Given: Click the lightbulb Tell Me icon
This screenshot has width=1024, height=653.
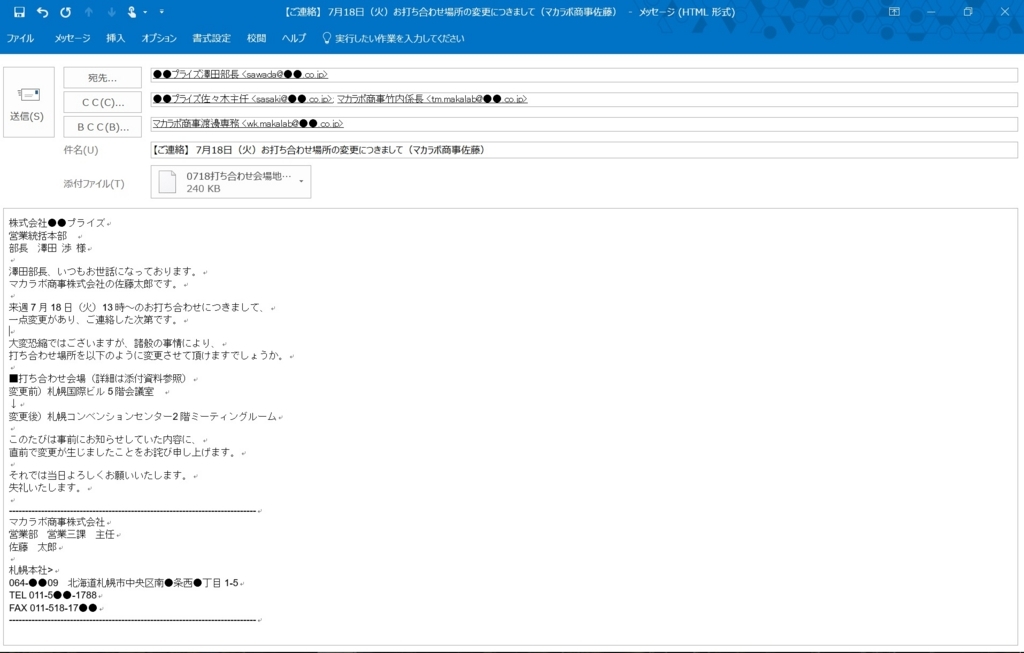Looking at the screenshot, I should (325, 38).
